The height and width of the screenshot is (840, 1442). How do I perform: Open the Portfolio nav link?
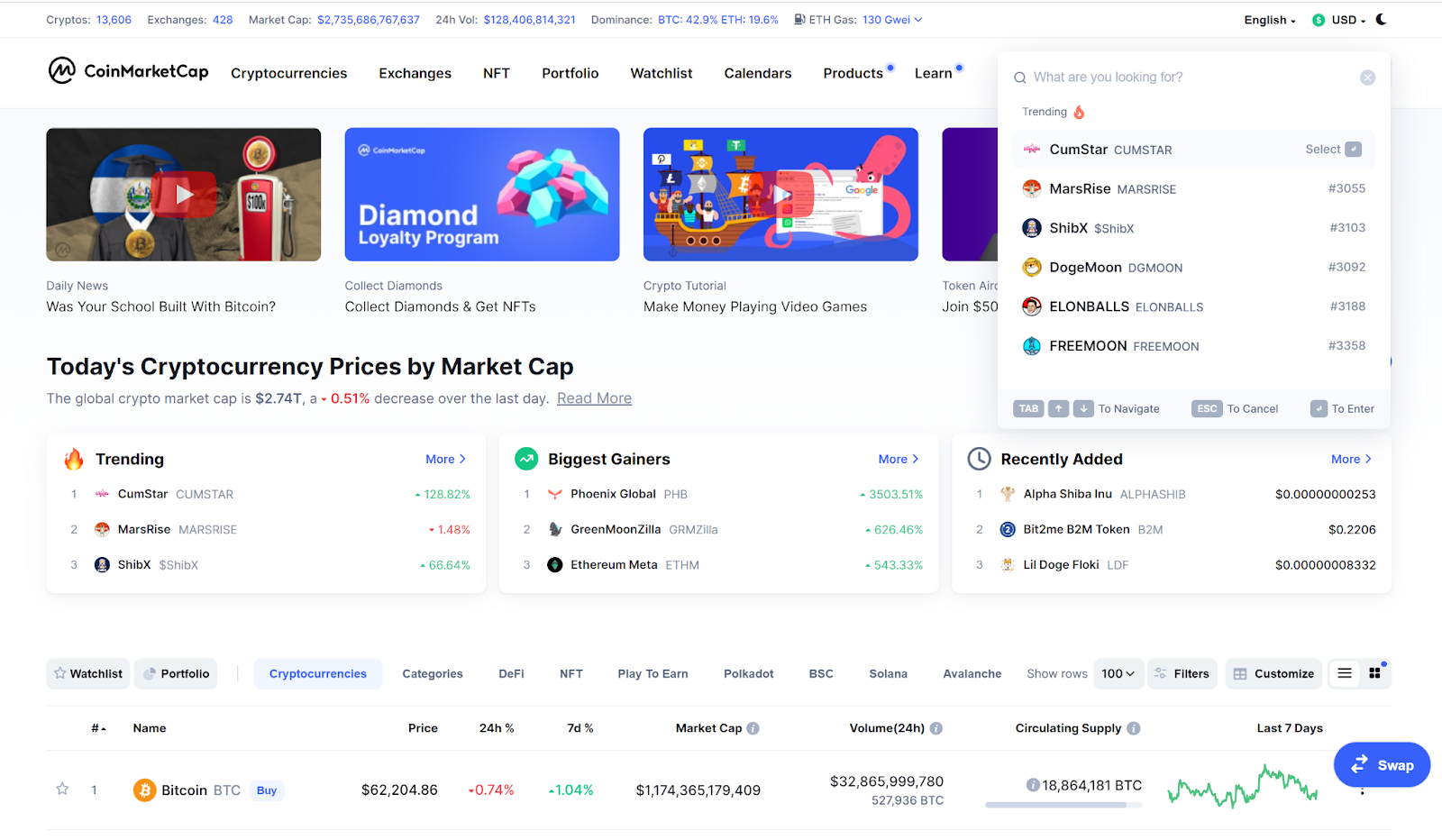tap(570, 73)
